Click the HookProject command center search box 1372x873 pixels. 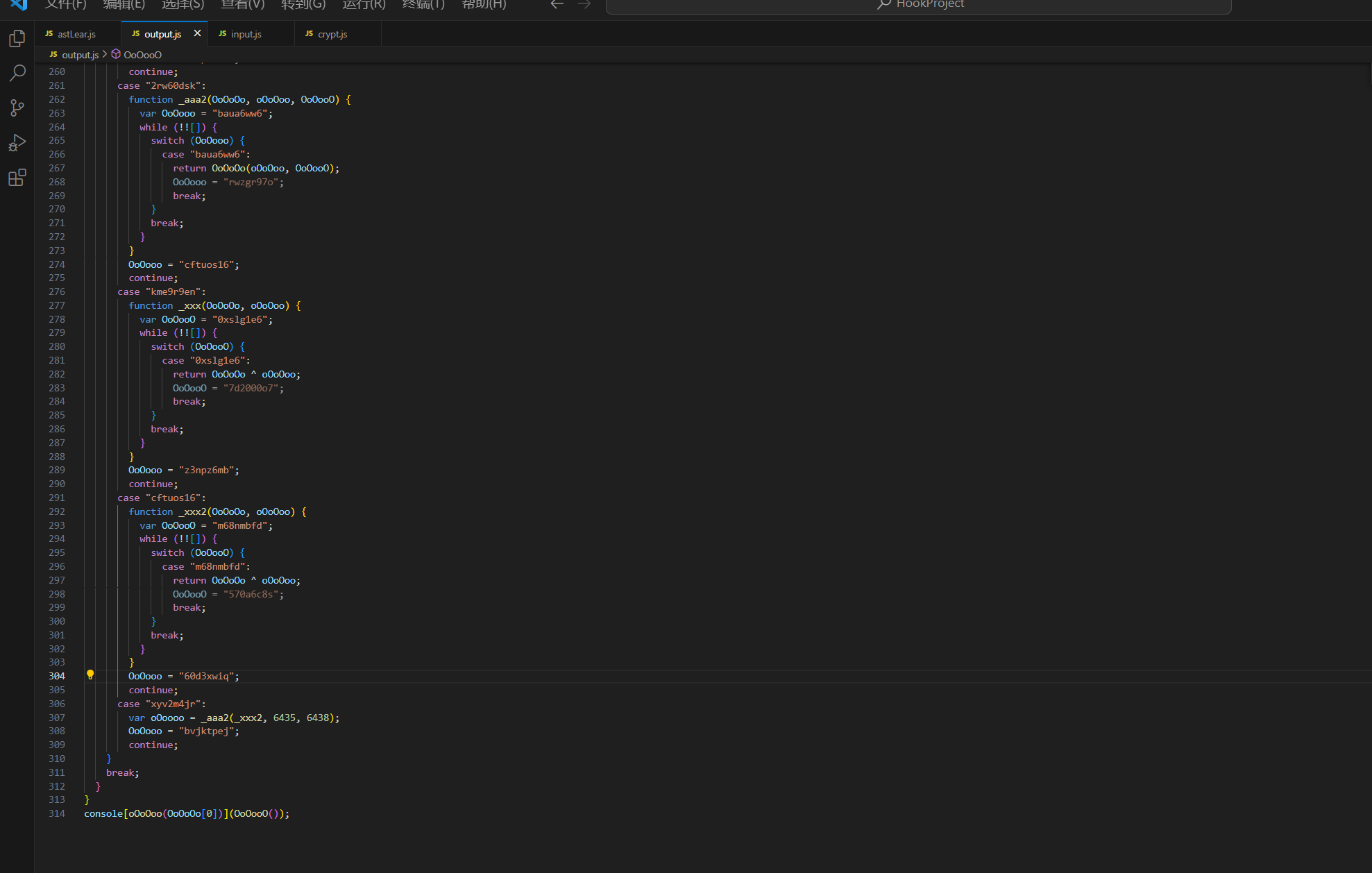tap(918, 6)
